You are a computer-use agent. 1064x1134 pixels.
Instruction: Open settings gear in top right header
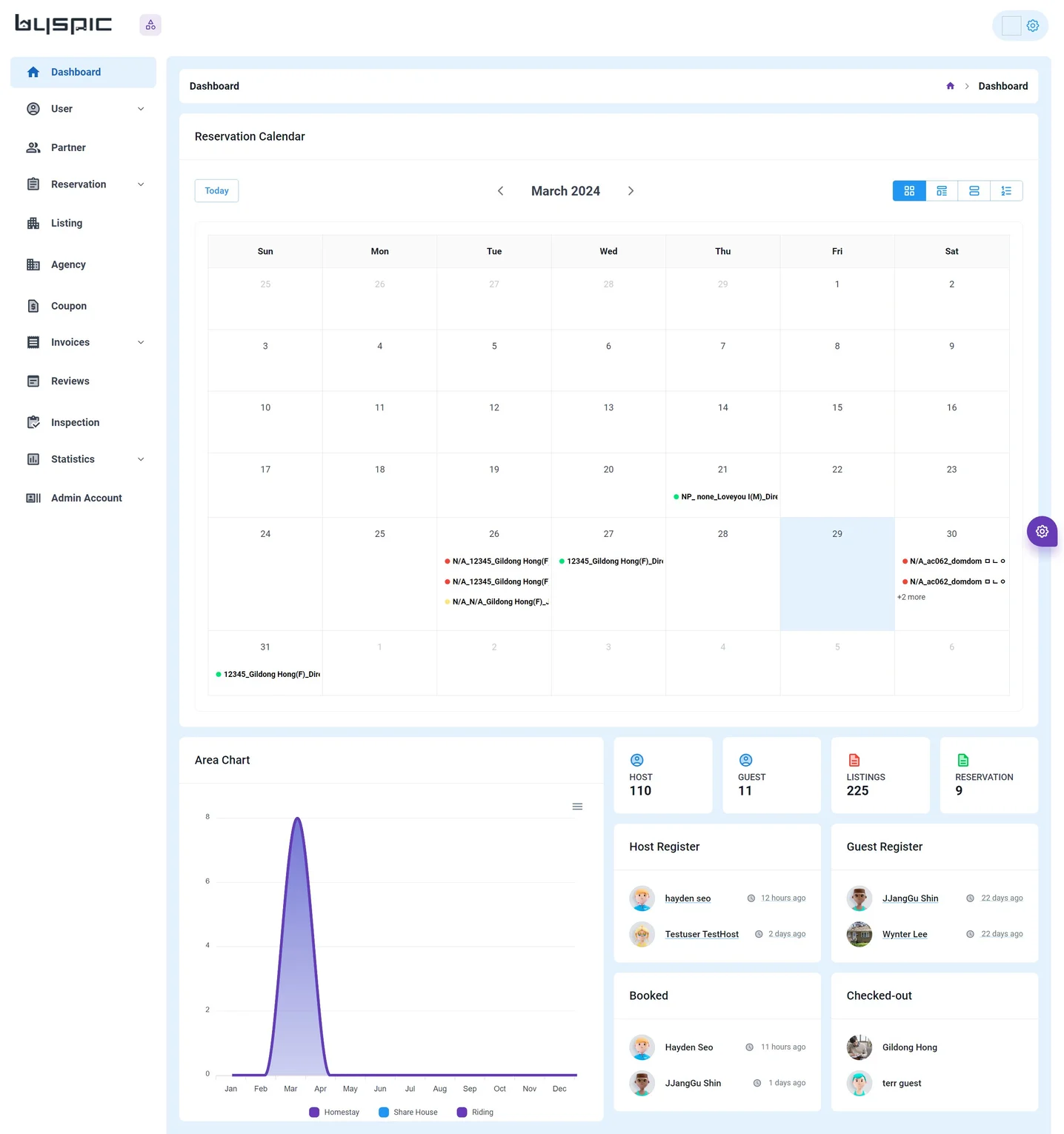[x=1033, y=25]
